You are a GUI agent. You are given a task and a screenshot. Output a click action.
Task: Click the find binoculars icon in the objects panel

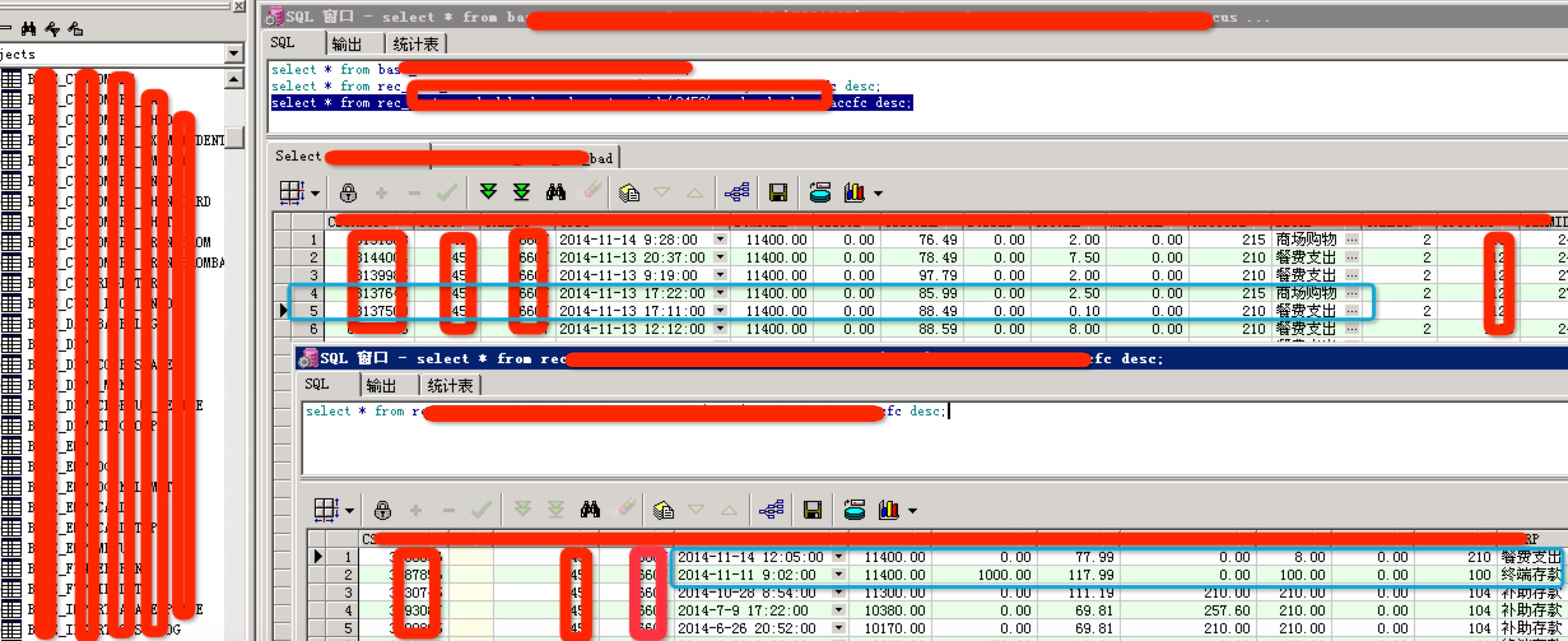click(x=29, y=28)
